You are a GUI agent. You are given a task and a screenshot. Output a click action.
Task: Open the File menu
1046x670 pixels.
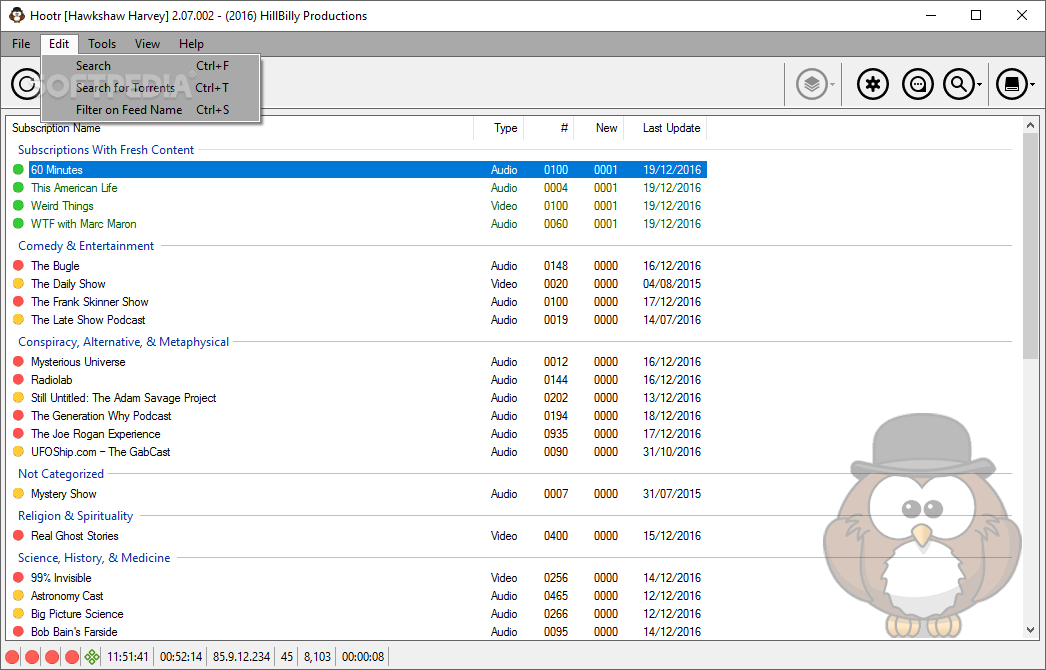tap(21, 44)
